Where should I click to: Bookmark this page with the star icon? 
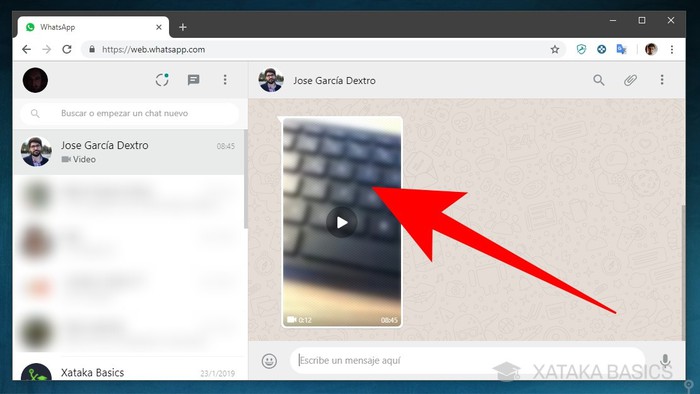pyautogui.click(x=555, y=50)
